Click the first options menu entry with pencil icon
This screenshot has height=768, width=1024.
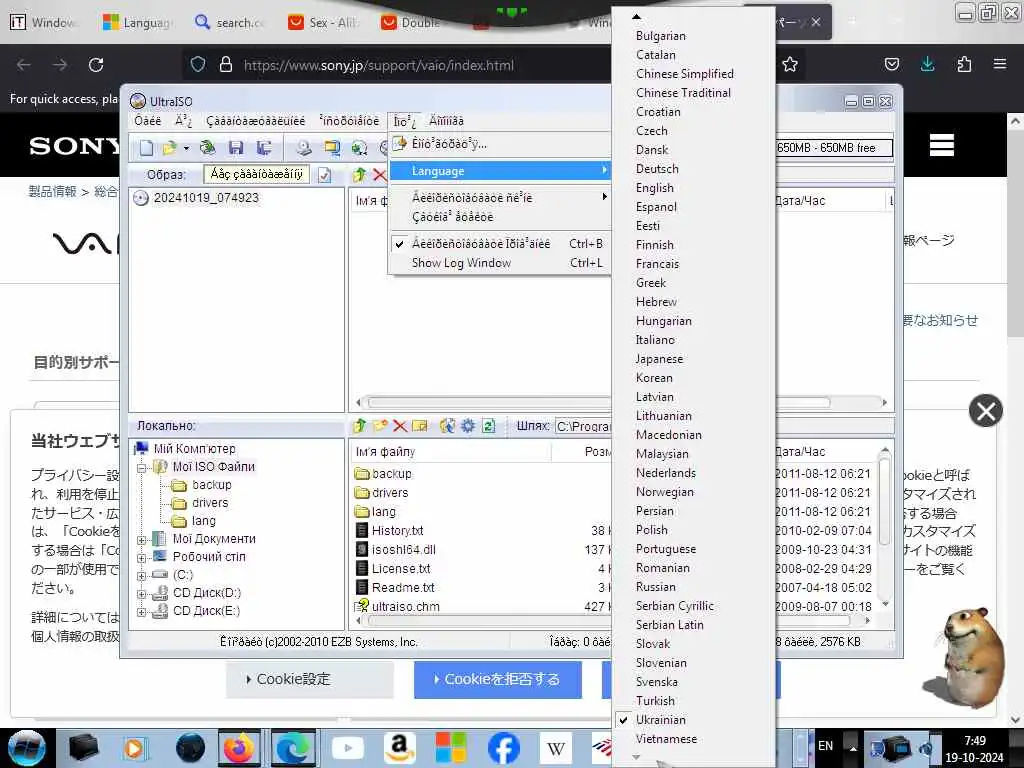click(x=500, y=144)
